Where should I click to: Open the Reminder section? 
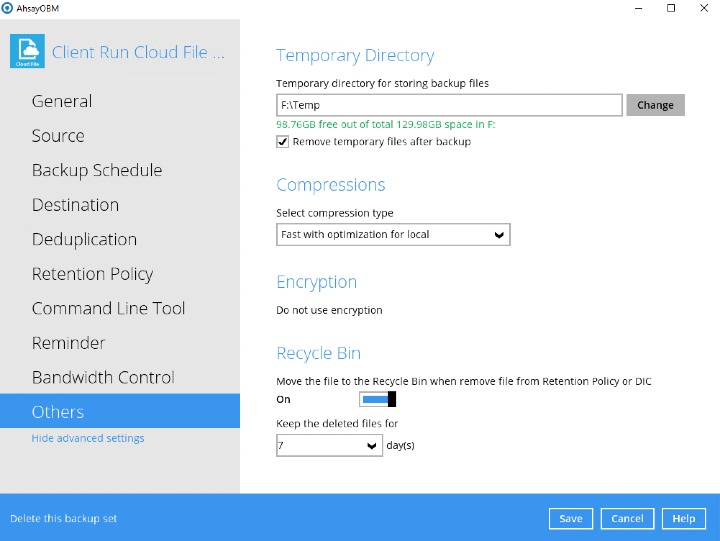(68, 343)
